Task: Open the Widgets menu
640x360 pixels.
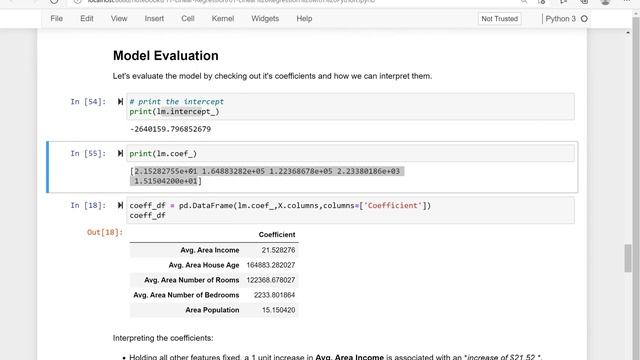Action: point(265,19)
